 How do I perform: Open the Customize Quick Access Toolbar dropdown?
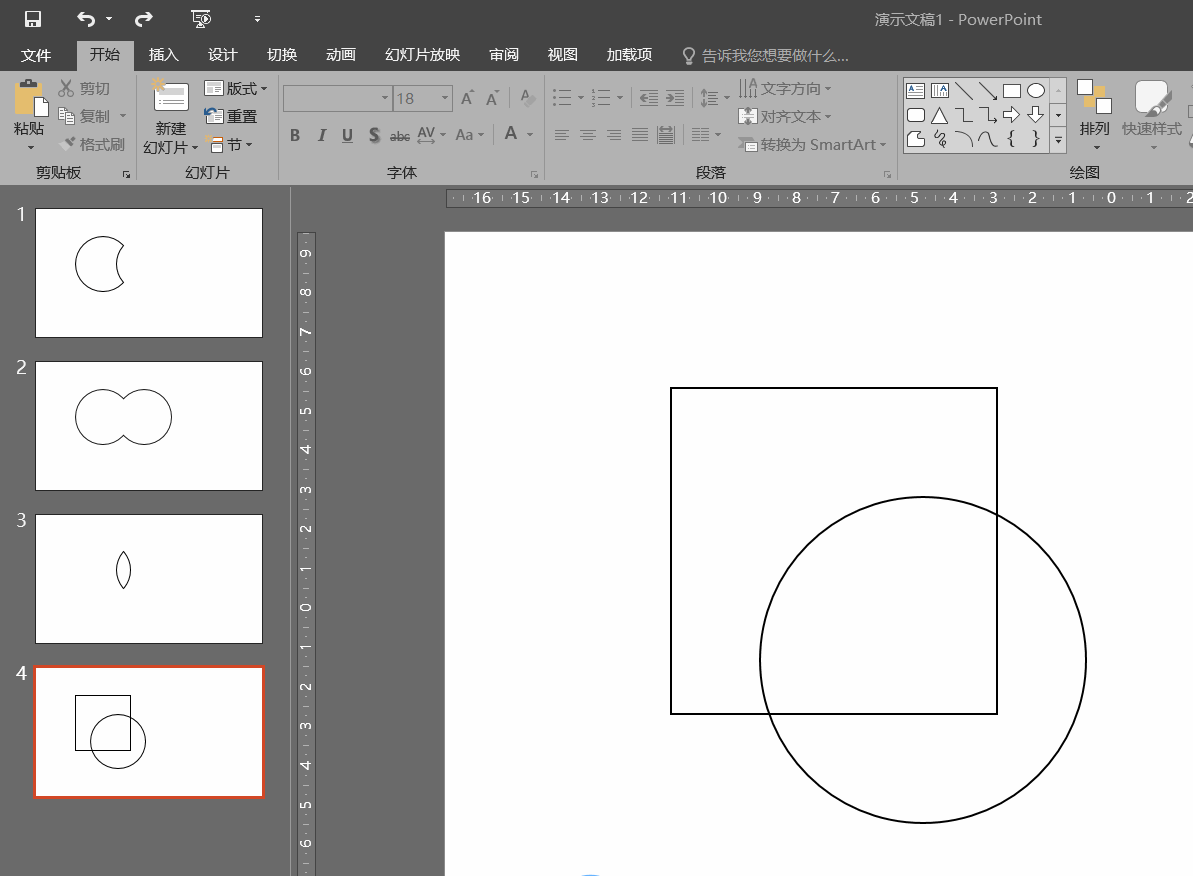257,19
